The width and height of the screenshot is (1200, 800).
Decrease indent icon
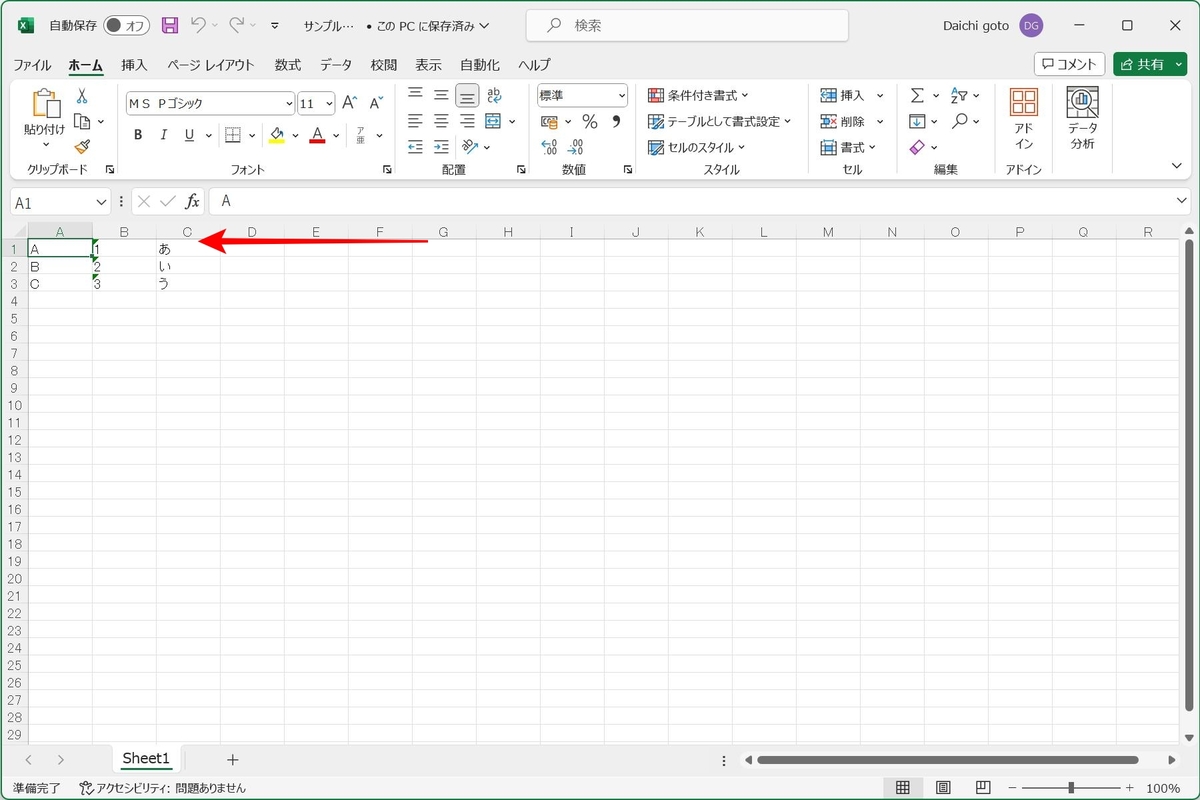(x=415, y=147)
